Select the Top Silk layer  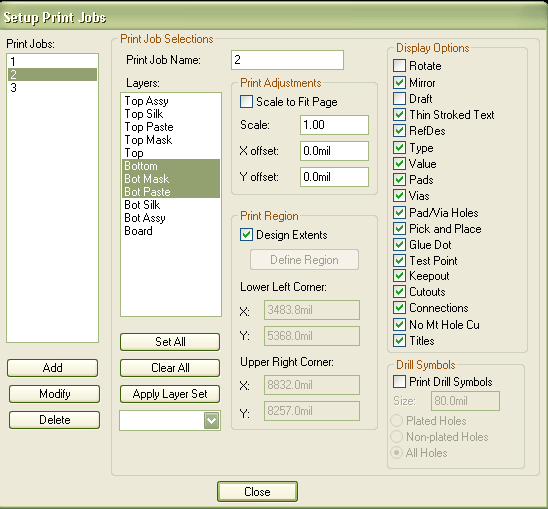tap(171, 114)
